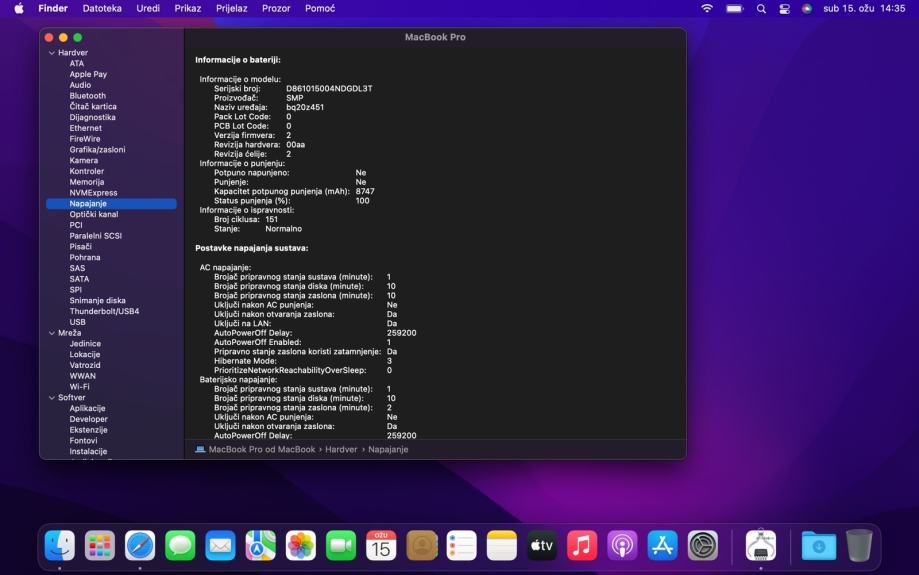The height and width of the screenshot is (575, 919).
Task: Select NVMExpress in the sidebar
Action: 93,193
